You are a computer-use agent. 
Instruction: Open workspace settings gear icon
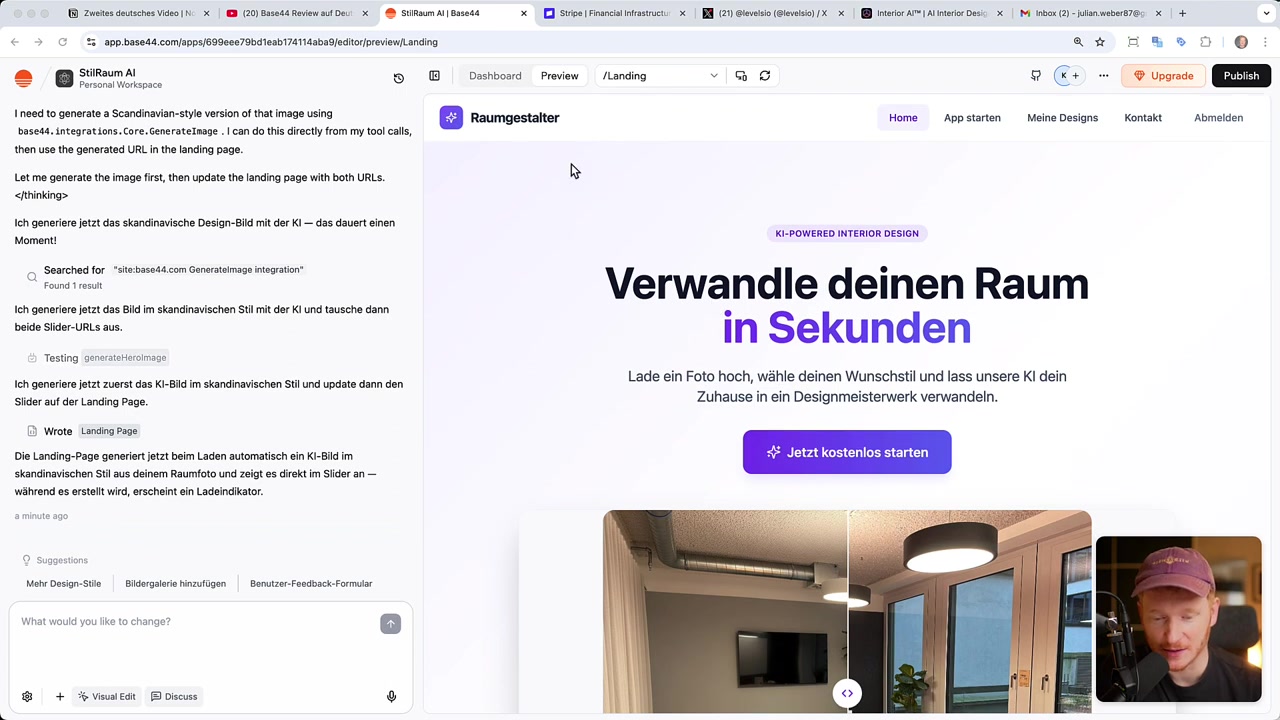pyautogui.click(x=27, y=696)
